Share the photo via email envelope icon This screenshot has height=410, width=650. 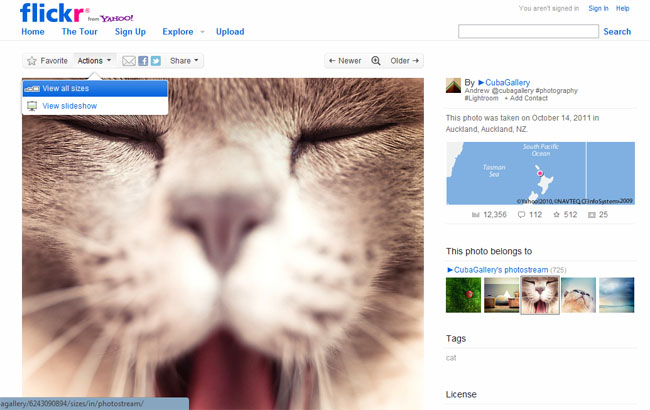click(128, 61)
